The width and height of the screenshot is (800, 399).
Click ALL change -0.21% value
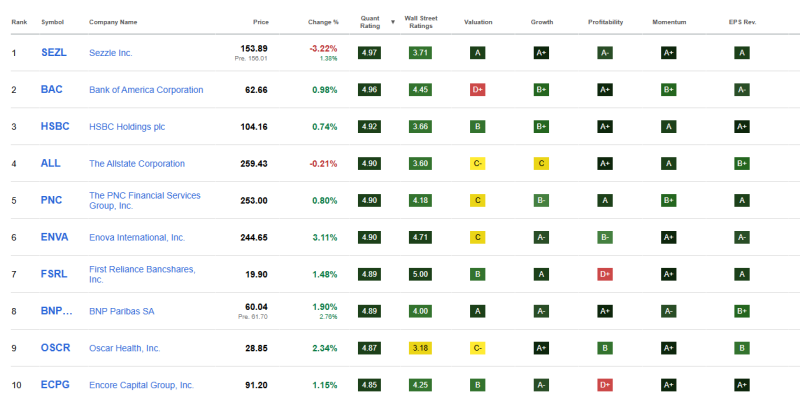(x=323, y=164)
